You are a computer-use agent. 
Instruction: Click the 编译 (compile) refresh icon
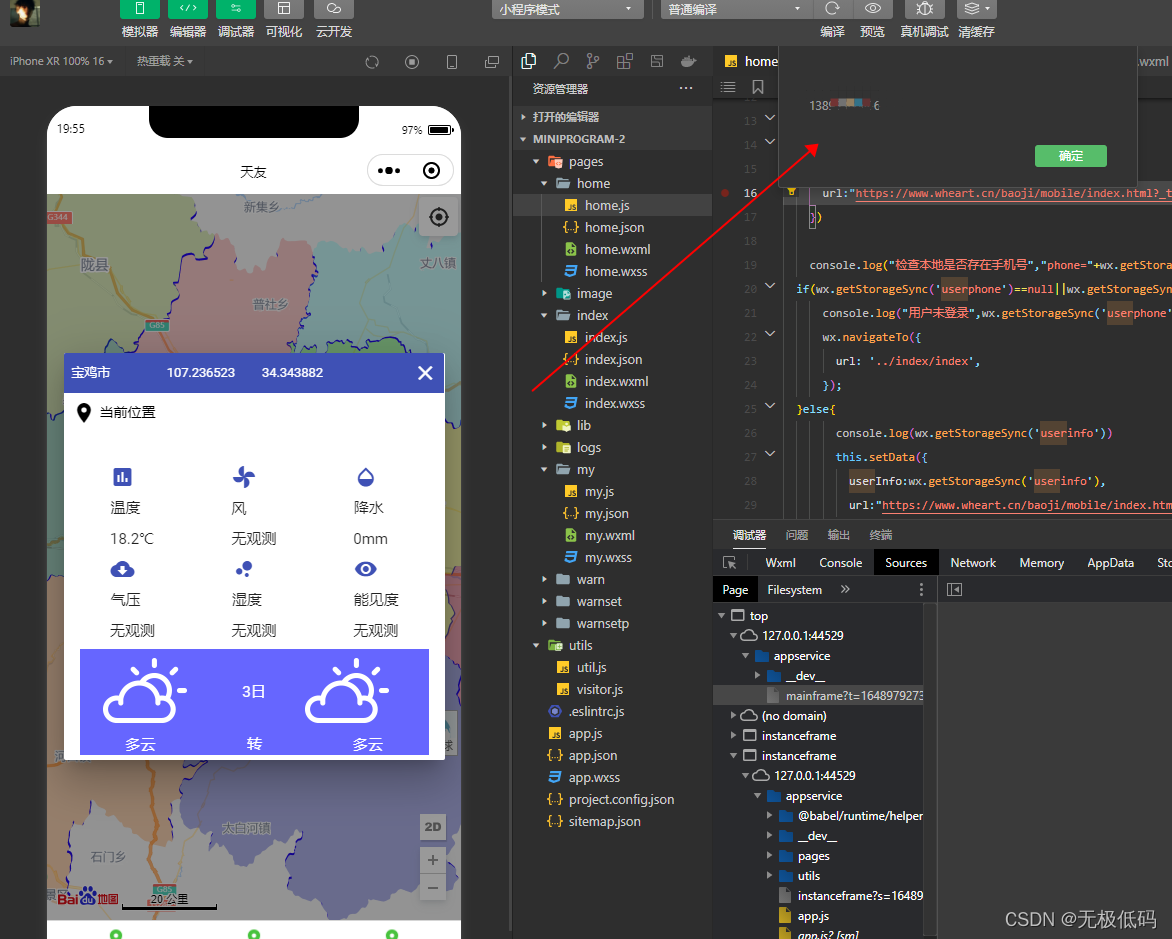coord(832,9)
